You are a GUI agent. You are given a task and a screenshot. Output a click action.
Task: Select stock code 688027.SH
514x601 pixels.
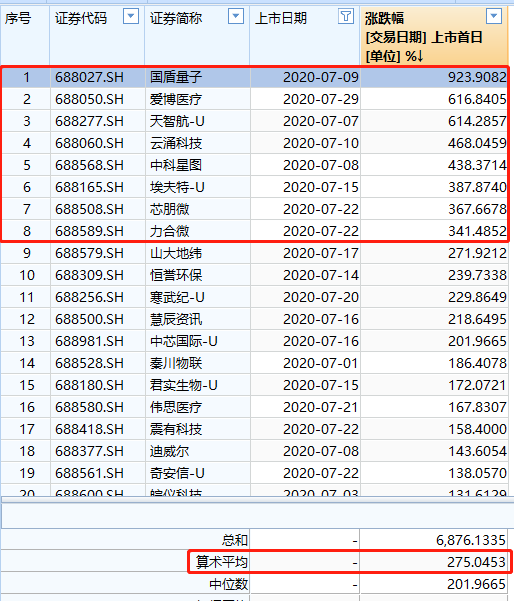coord(89,77)
